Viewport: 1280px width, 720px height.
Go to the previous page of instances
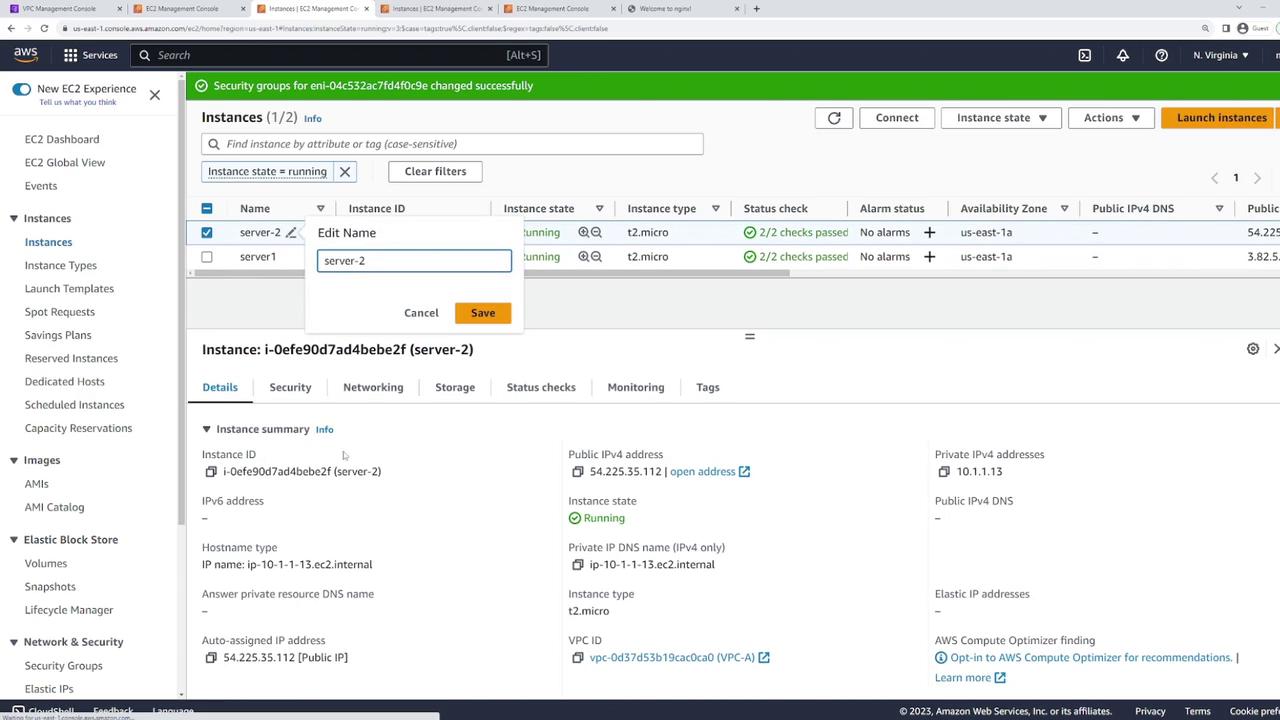tap(1215, 178)
